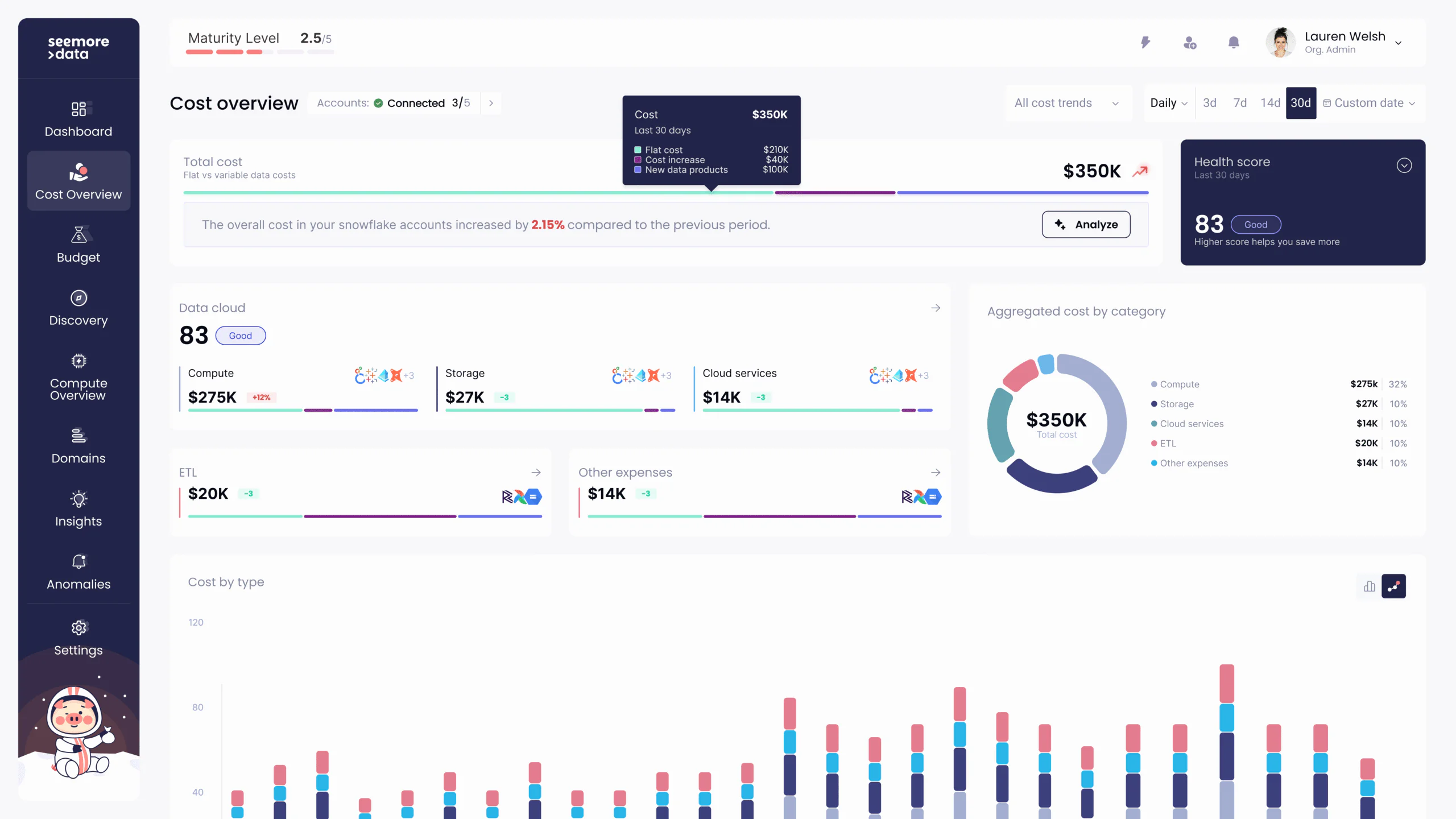
Task: Click the ETL integration logos
Action: [x=522, y=497]
